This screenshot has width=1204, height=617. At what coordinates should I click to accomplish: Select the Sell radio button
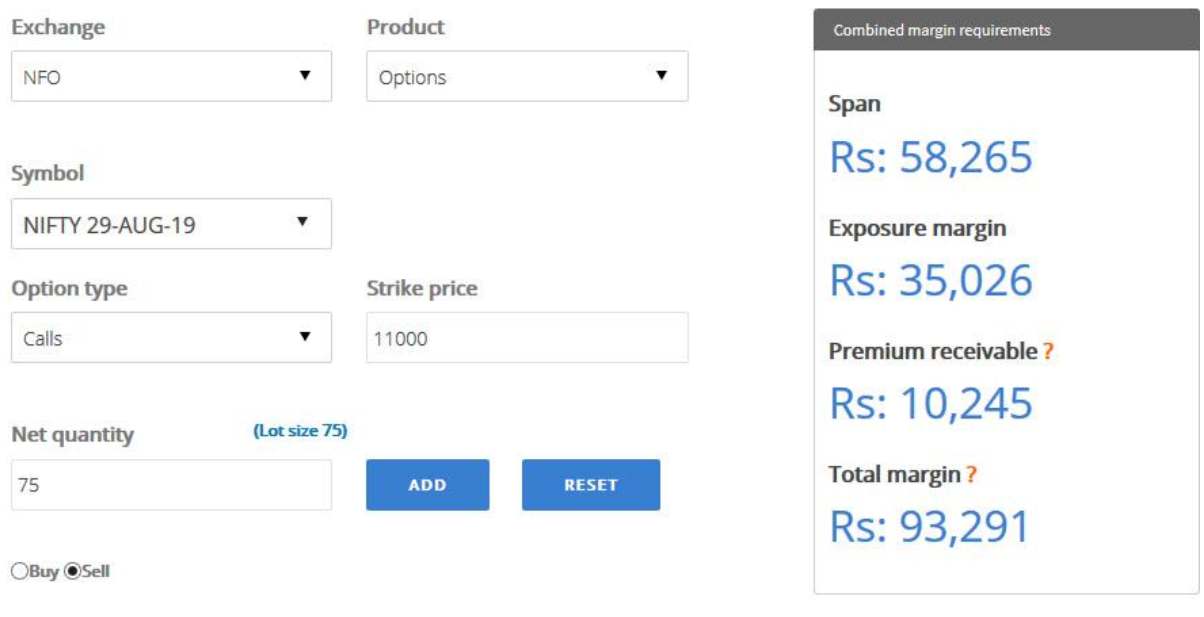point(72,572)
